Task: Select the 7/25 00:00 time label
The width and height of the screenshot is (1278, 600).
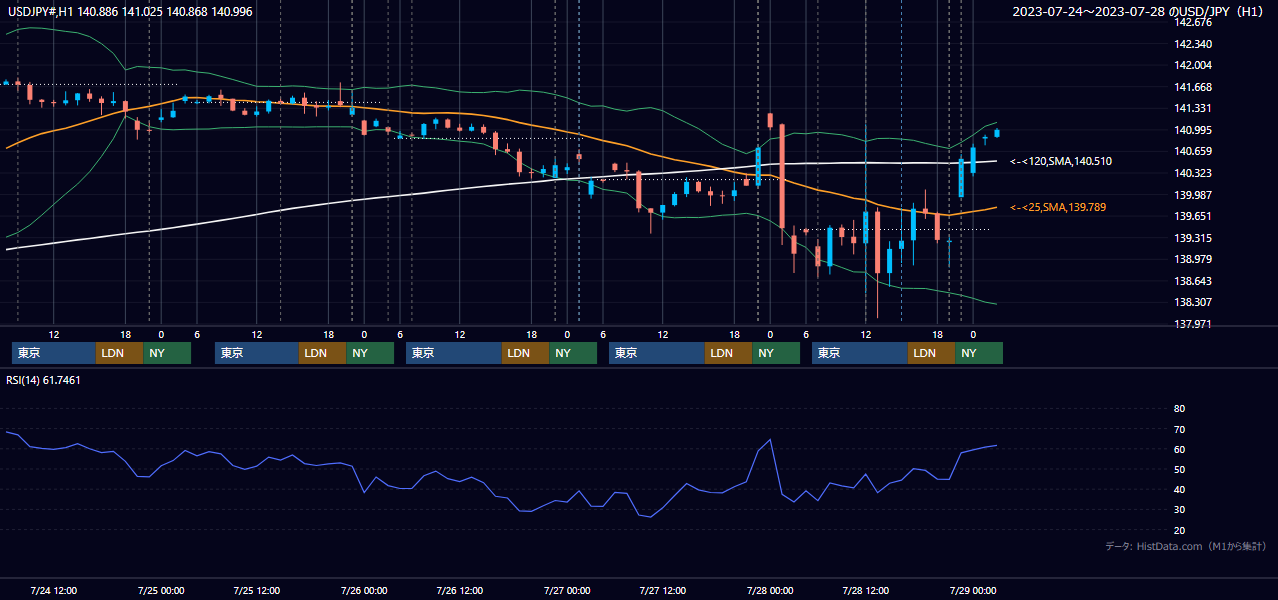Action: click(x=161, y=590)
